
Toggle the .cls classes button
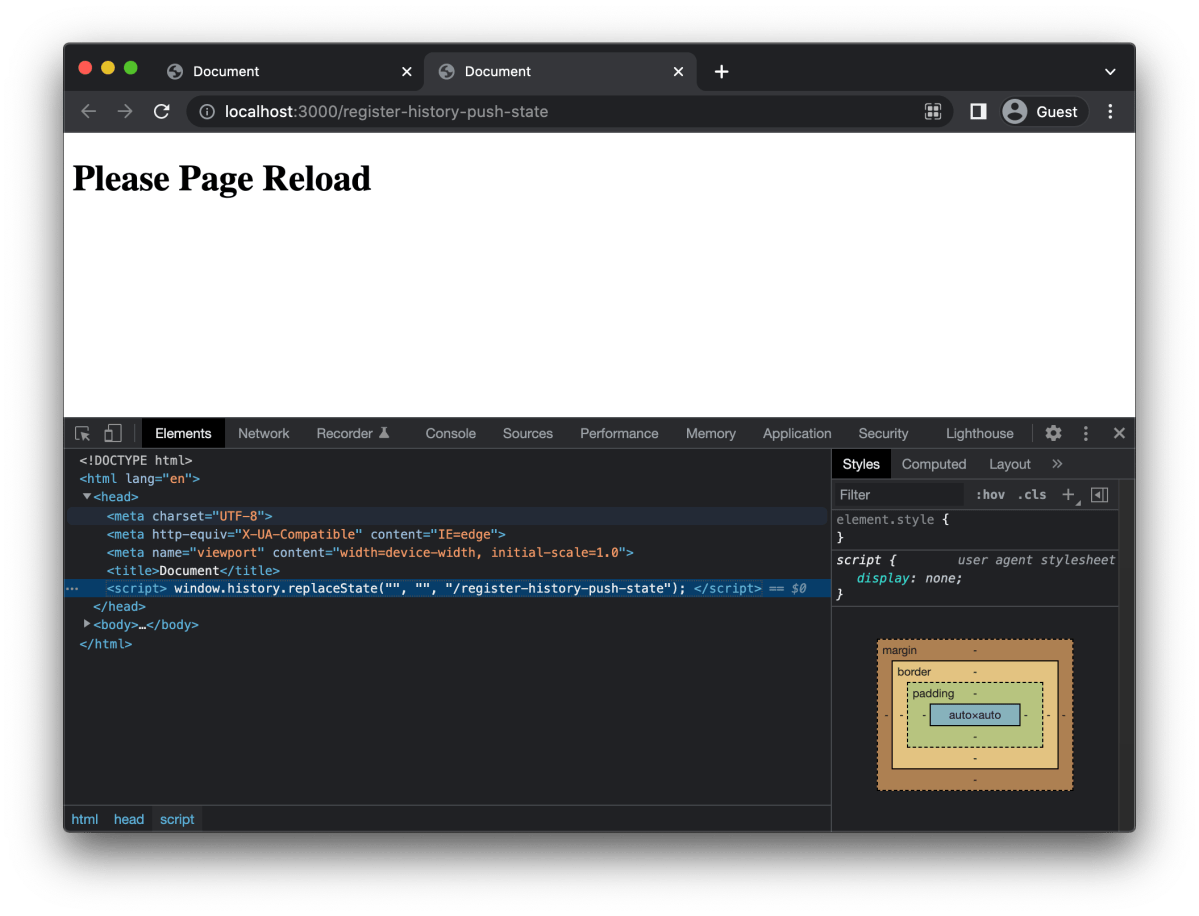tap(1032, 495)
